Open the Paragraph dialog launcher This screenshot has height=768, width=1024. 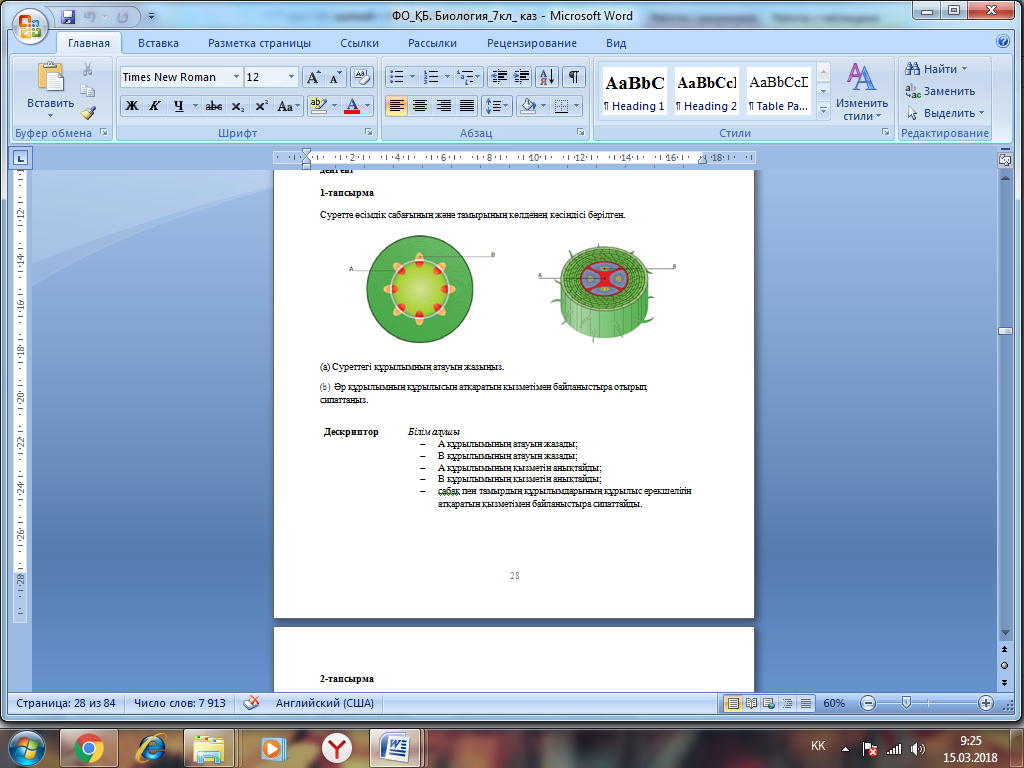pyautogui.click(x=581, y=132)
